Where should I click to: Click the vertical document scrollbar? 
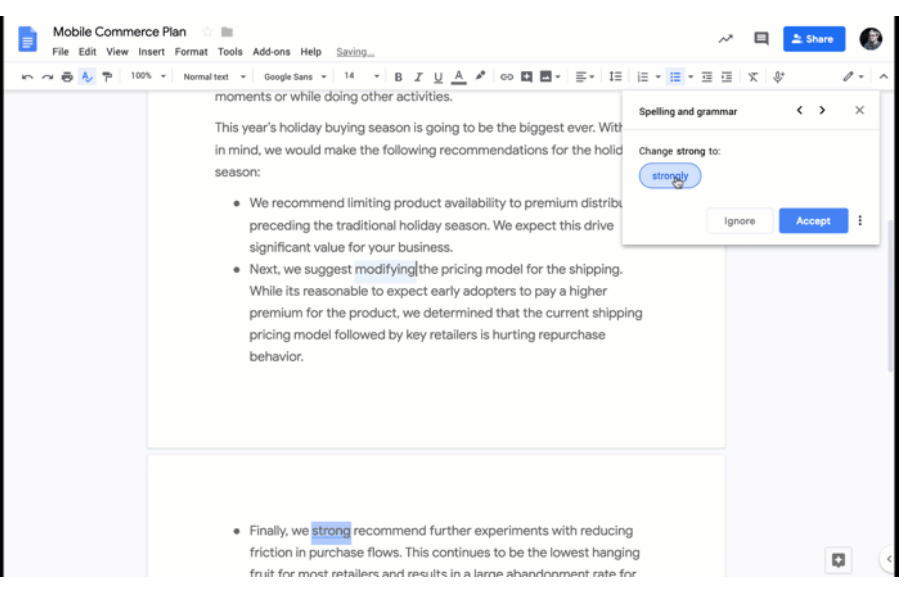890,294
